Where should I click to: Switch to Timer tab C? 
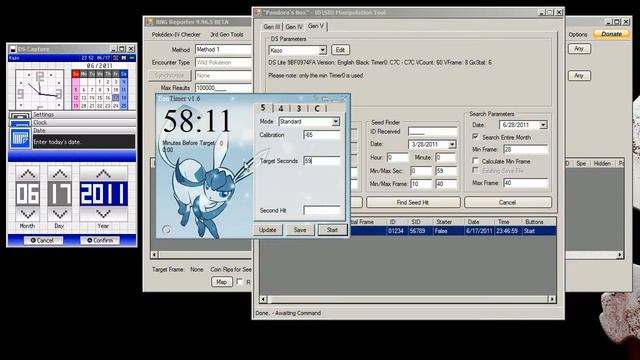click(x=317, y=108)
